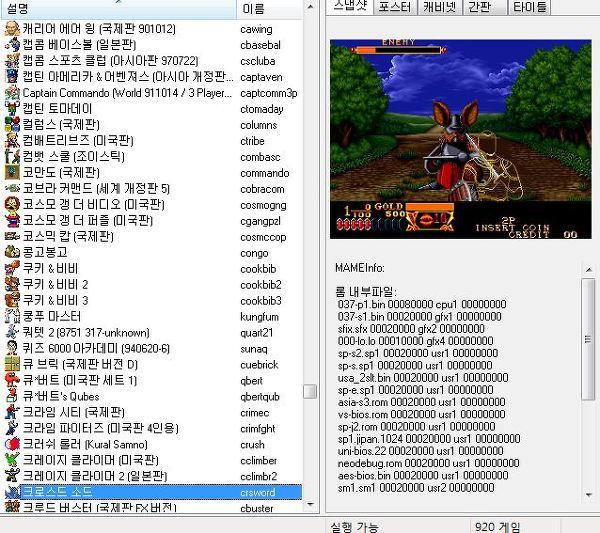This screenshot has width=600, height=533.
Task: Click the cgangpzl game icon
Action: click(12, 221)
